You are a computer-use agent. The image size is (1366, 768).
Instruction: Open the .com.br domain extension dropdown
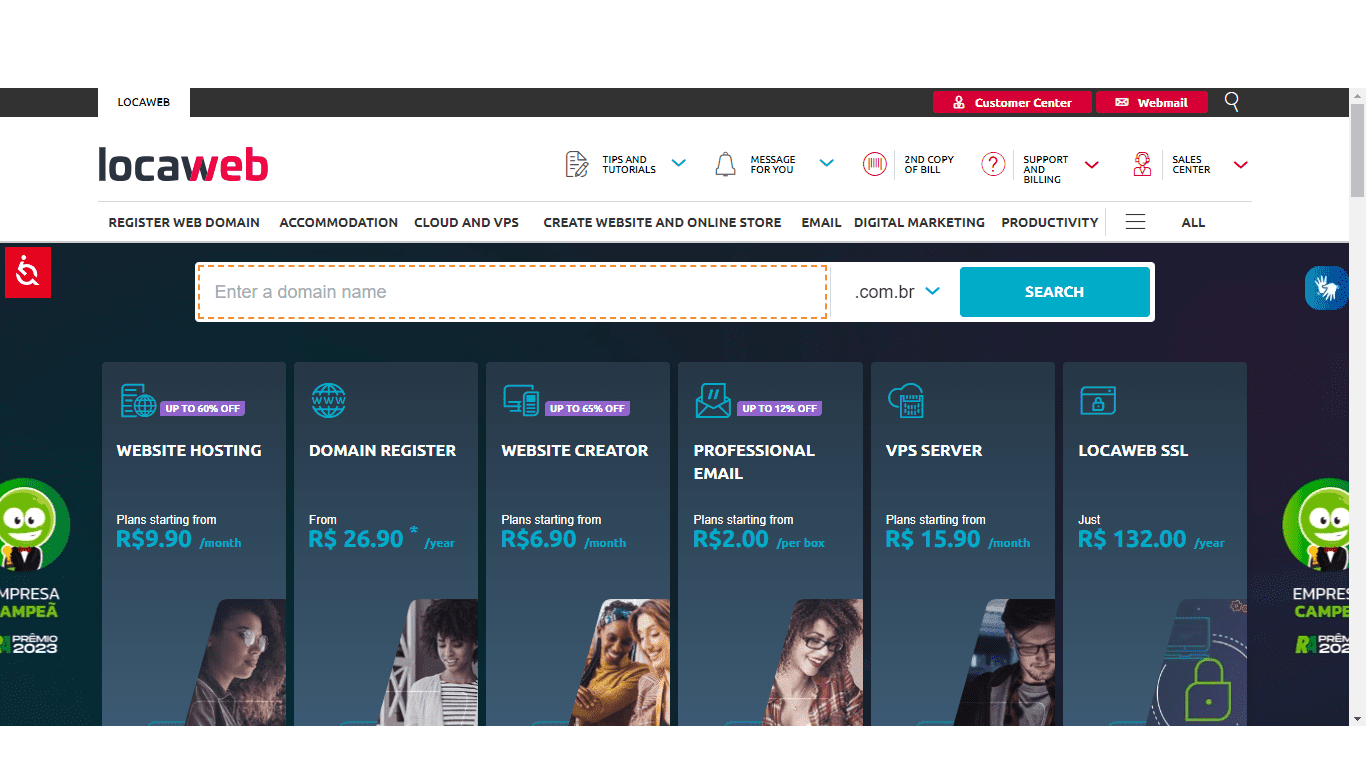pos(897,292)
